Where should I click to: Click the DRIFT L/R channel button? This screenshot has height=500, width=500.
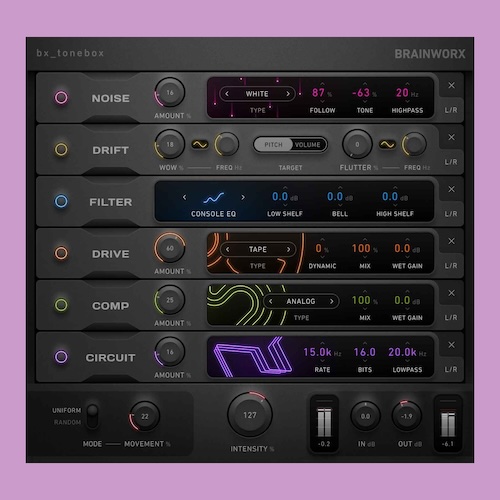point(451,162)
